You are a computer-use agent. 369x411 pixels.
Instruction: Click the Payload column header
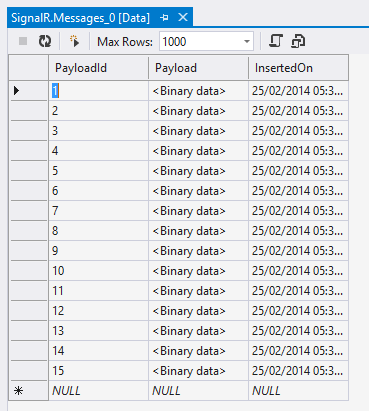pyautogui.click(x=198, y=68)
